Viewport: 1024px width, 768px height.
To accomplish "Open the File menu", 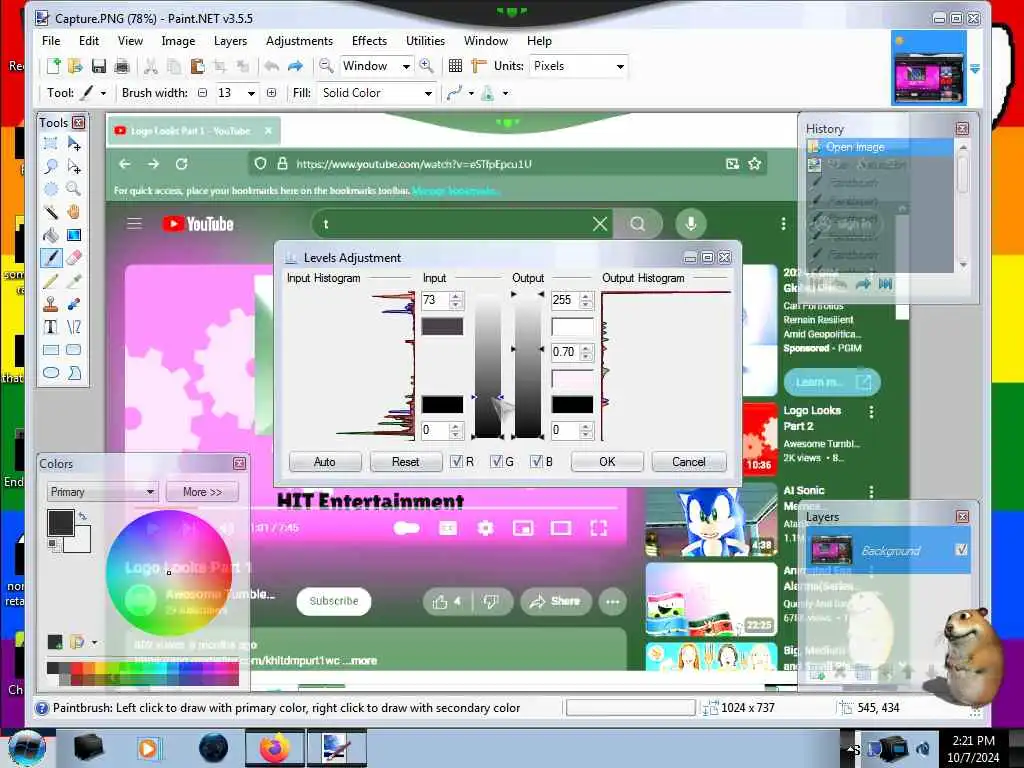I will pyautogui.click(x=51, y=40).
